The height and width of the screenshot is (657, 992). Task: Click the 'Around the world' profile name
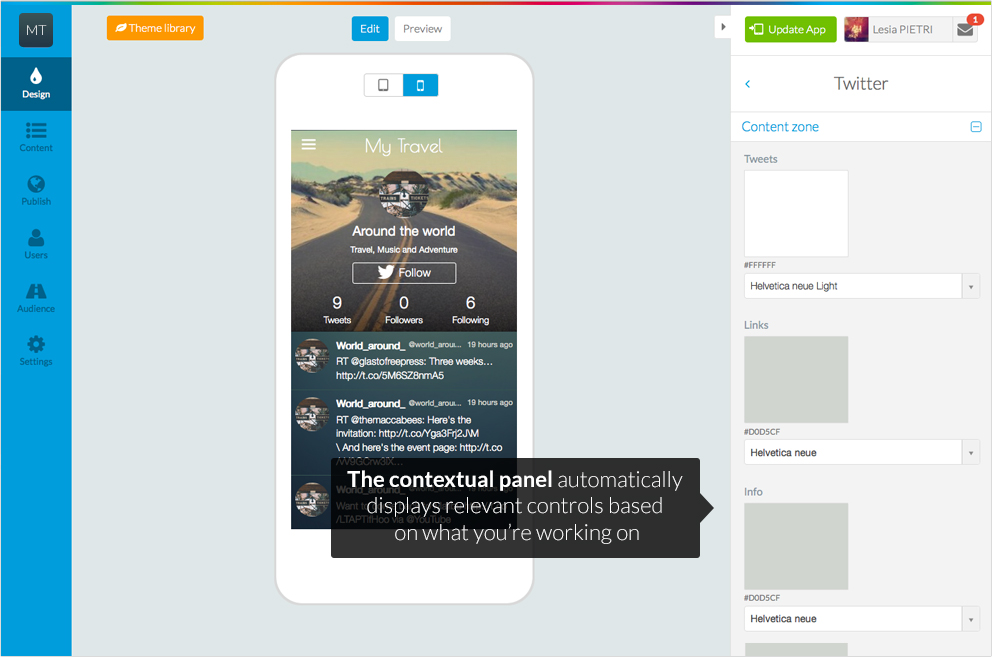tap(404, 231)
